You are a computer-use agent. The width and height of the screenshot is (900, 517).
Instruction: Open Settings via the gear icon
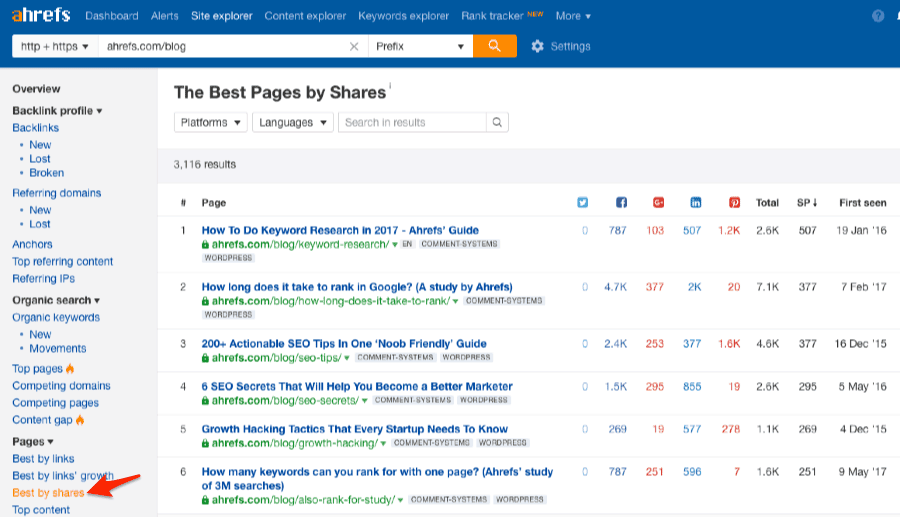(x=537, y=46)
